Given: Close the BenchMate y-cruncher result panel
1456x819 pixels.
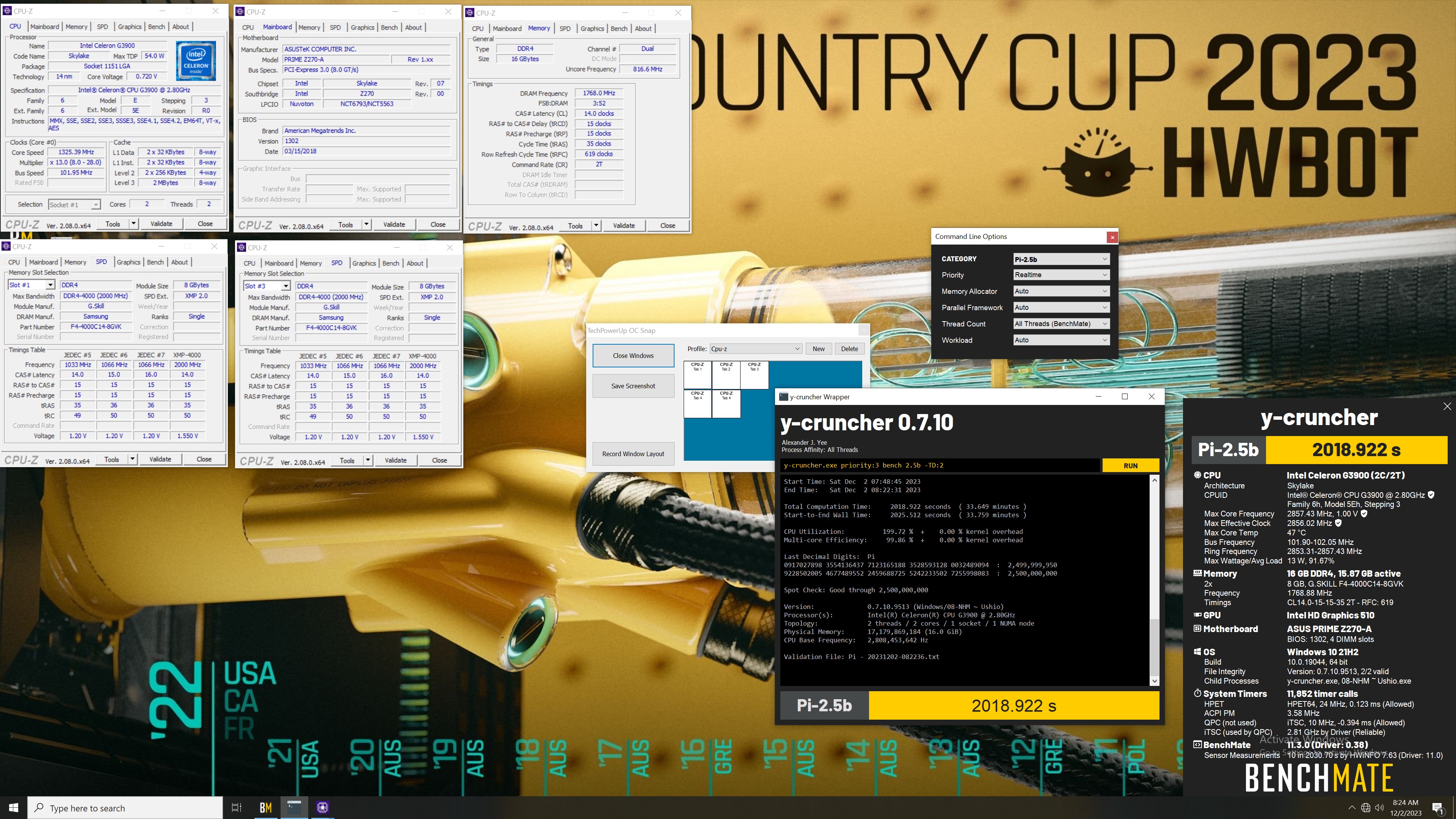Looking at the screenshot, I should click(1447, 406).
